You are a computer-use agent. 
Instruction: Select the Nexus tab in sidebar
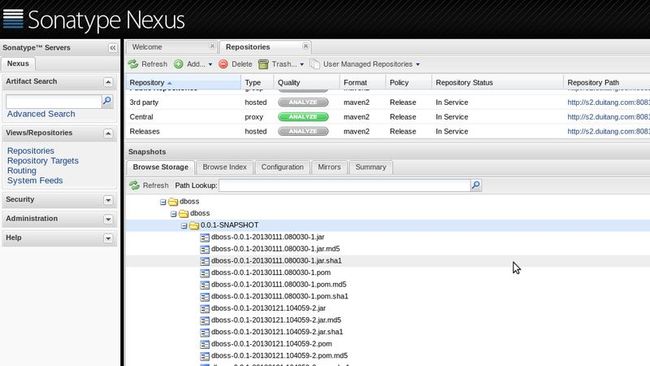tap(18, 63)
